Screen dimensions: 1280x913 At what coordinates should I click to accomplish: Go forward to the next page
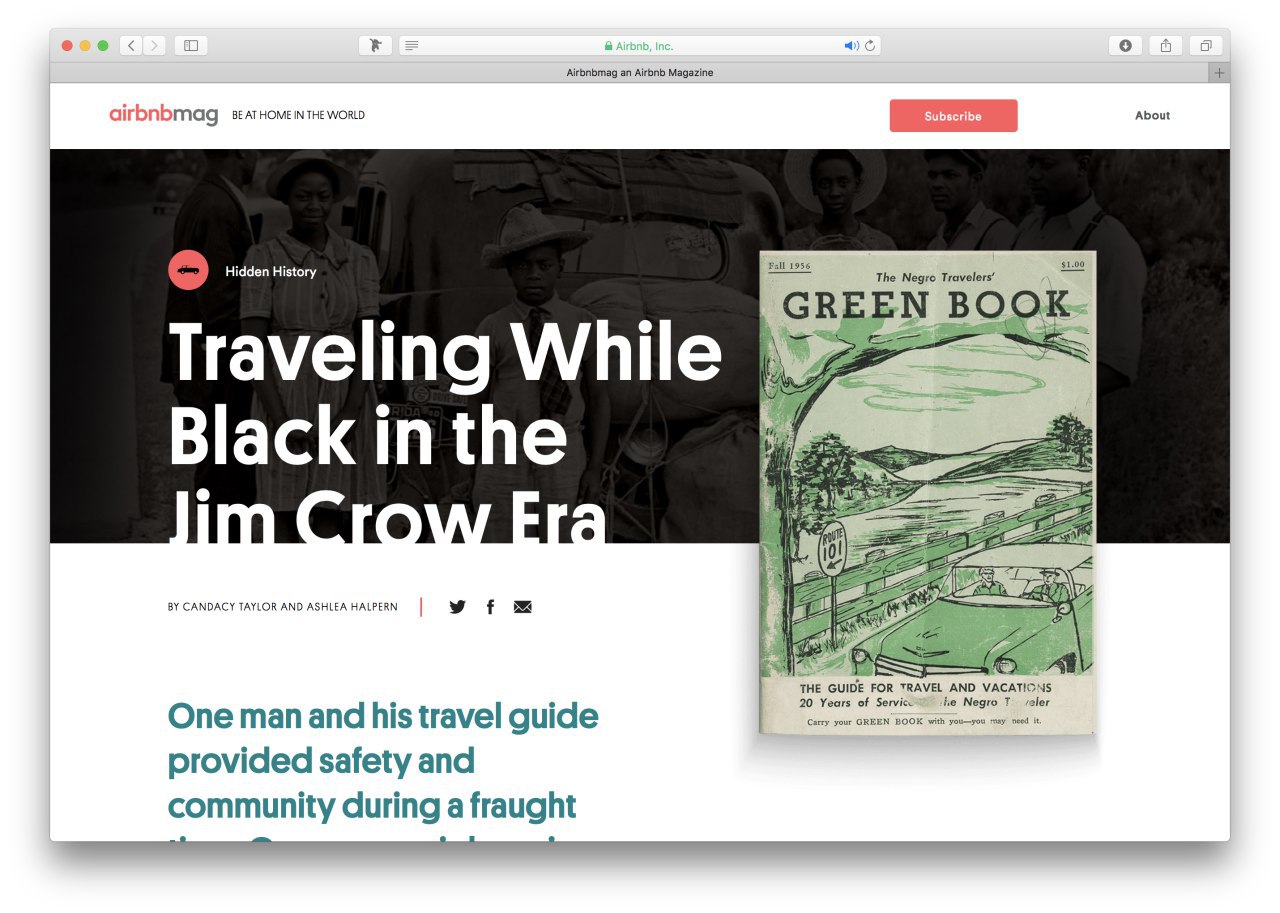click(x=154, y=45)
